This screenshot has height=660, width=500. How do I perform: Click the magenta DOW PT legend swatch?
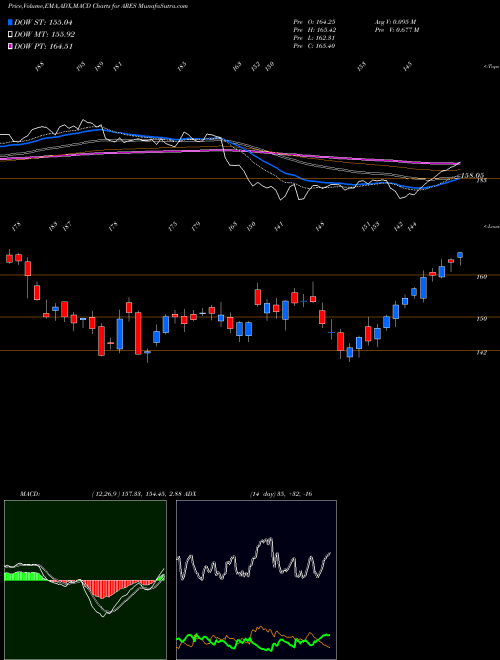pos(10,46)
